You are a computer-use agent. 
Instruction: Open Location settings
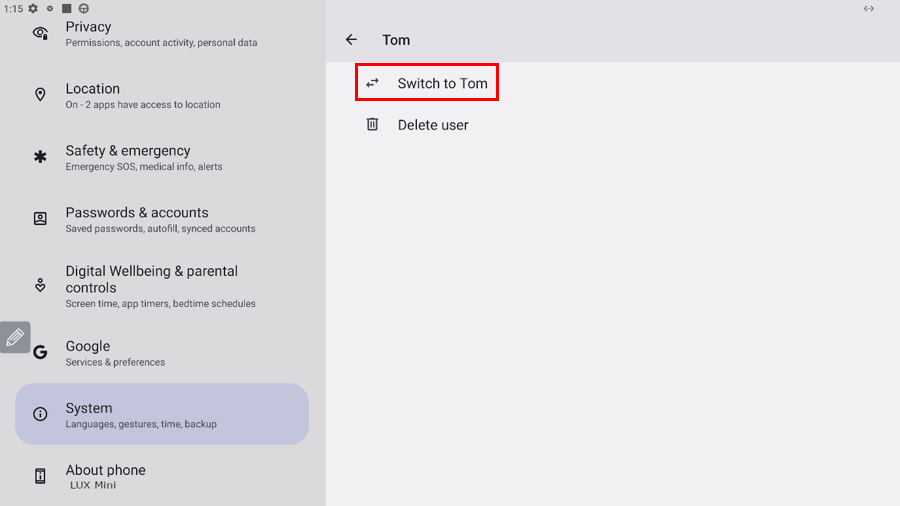click(x=143, y=96)
